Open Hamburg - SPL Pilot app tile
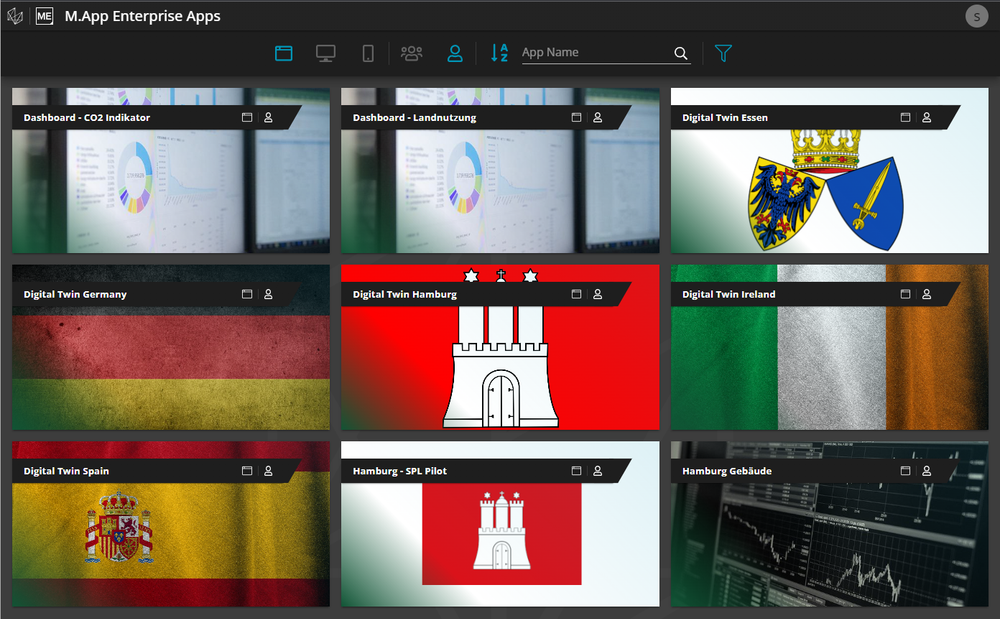Screen dimensions: 1000x619 coord(500,523)
